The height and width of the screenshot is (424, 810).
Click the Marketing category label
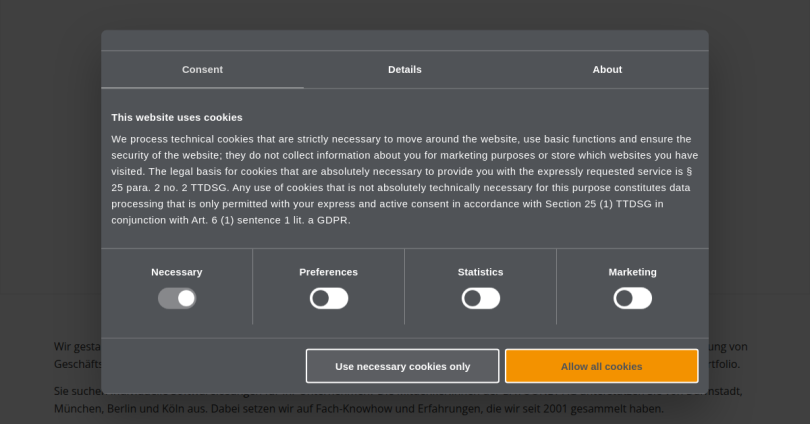point(632,272)
